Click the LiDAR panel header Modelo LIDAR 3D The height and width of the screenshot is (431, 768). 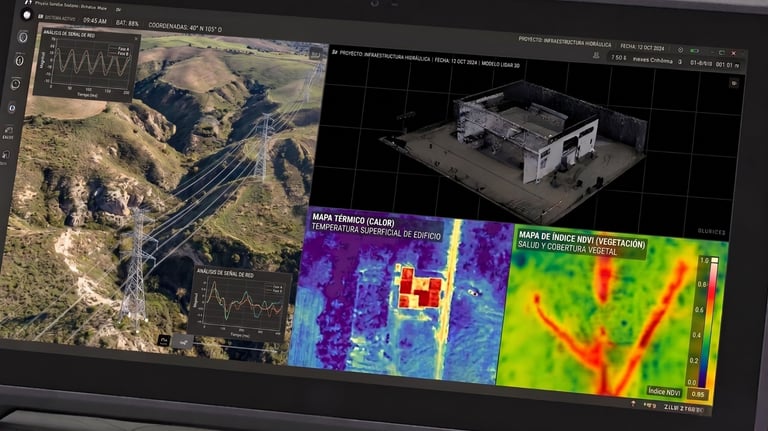(500, 64)
